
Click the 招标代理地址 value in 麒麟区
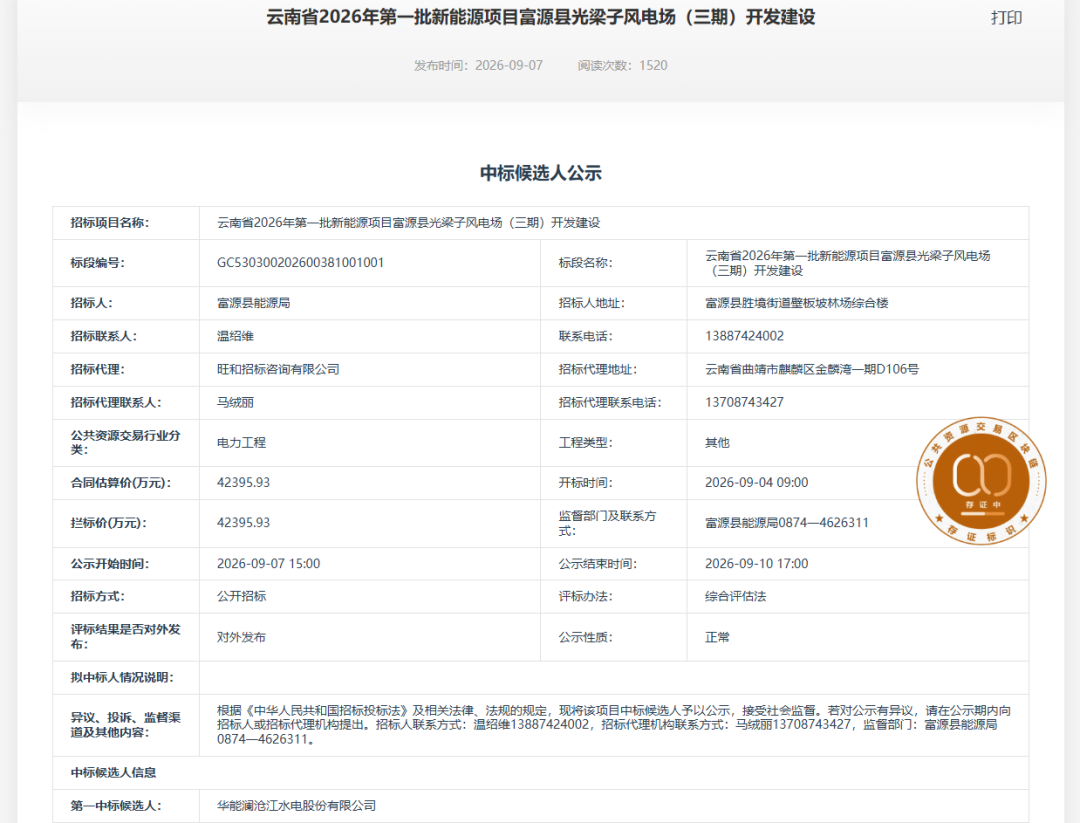811,369
